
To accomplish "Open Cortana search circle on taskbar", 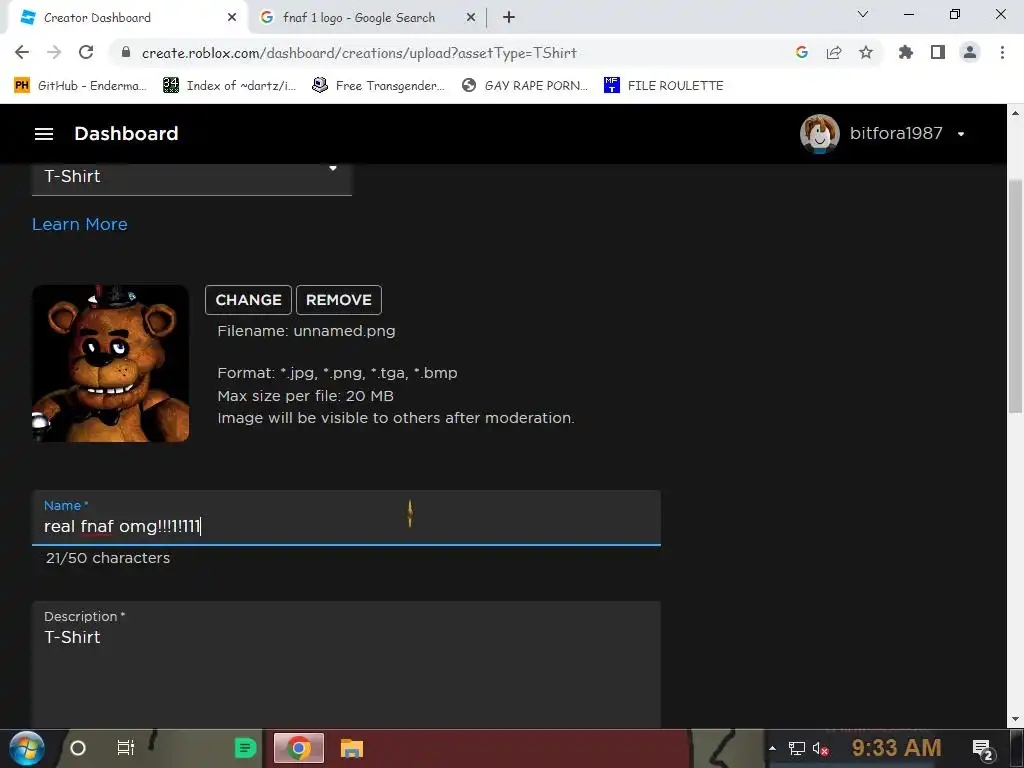I will pyautogui.click(x=78, y=748).
